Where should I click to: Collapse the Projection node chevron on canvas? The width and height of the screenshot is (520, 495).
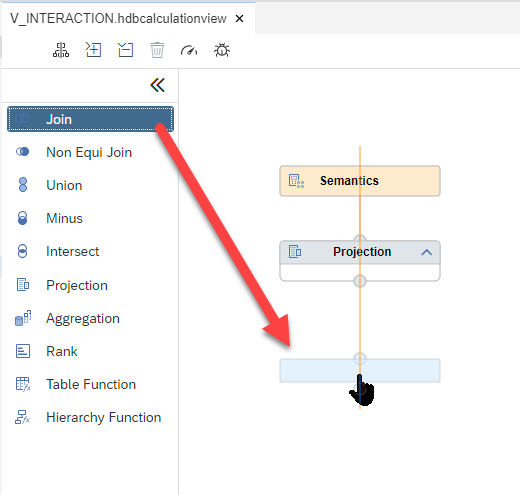pos(427,252)
